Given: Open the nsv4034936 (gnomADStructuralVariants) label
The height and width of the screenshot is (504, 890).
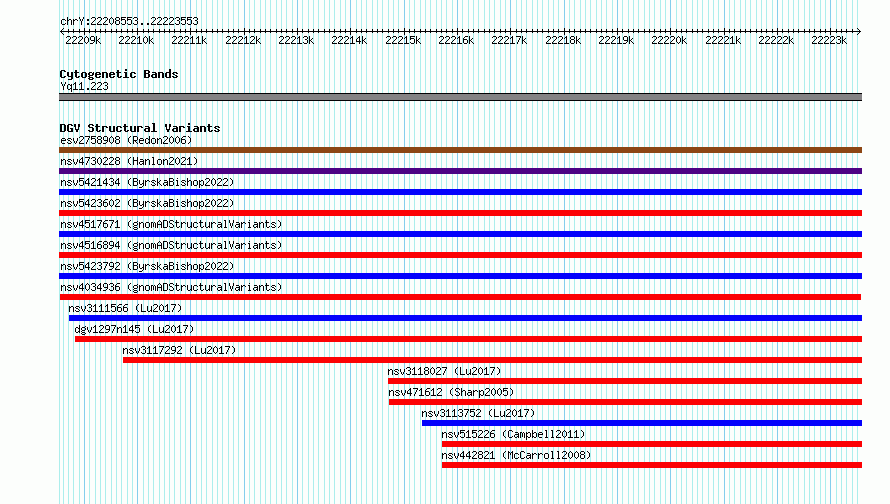Looking at the screenshot, I should [x=171, y=287].
